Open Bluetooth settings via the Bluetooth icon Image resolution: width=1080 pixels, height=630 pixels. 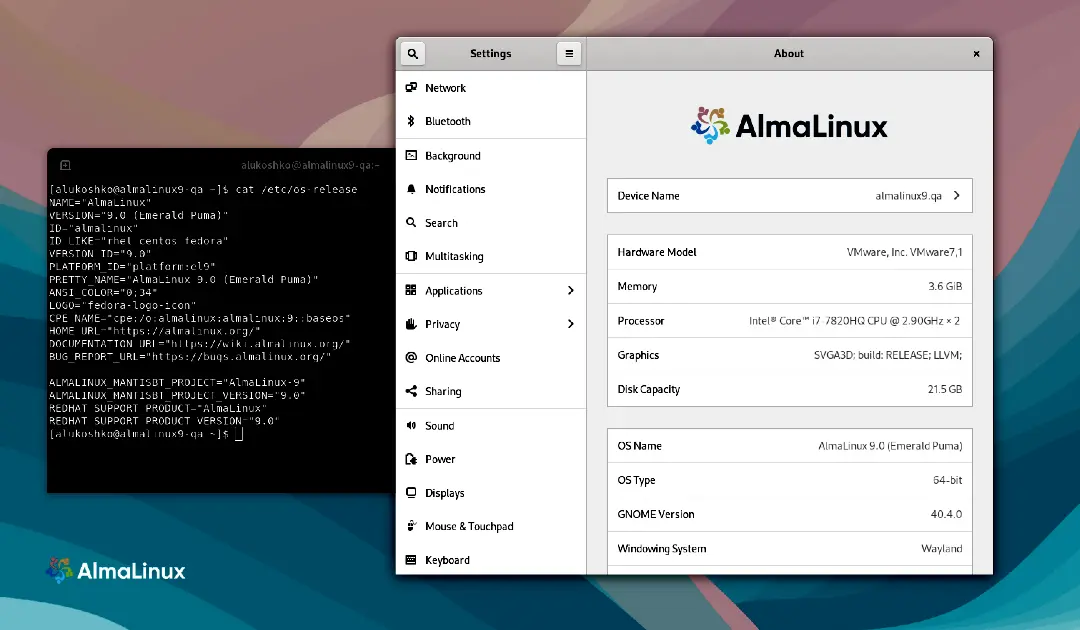pos(413,121)
